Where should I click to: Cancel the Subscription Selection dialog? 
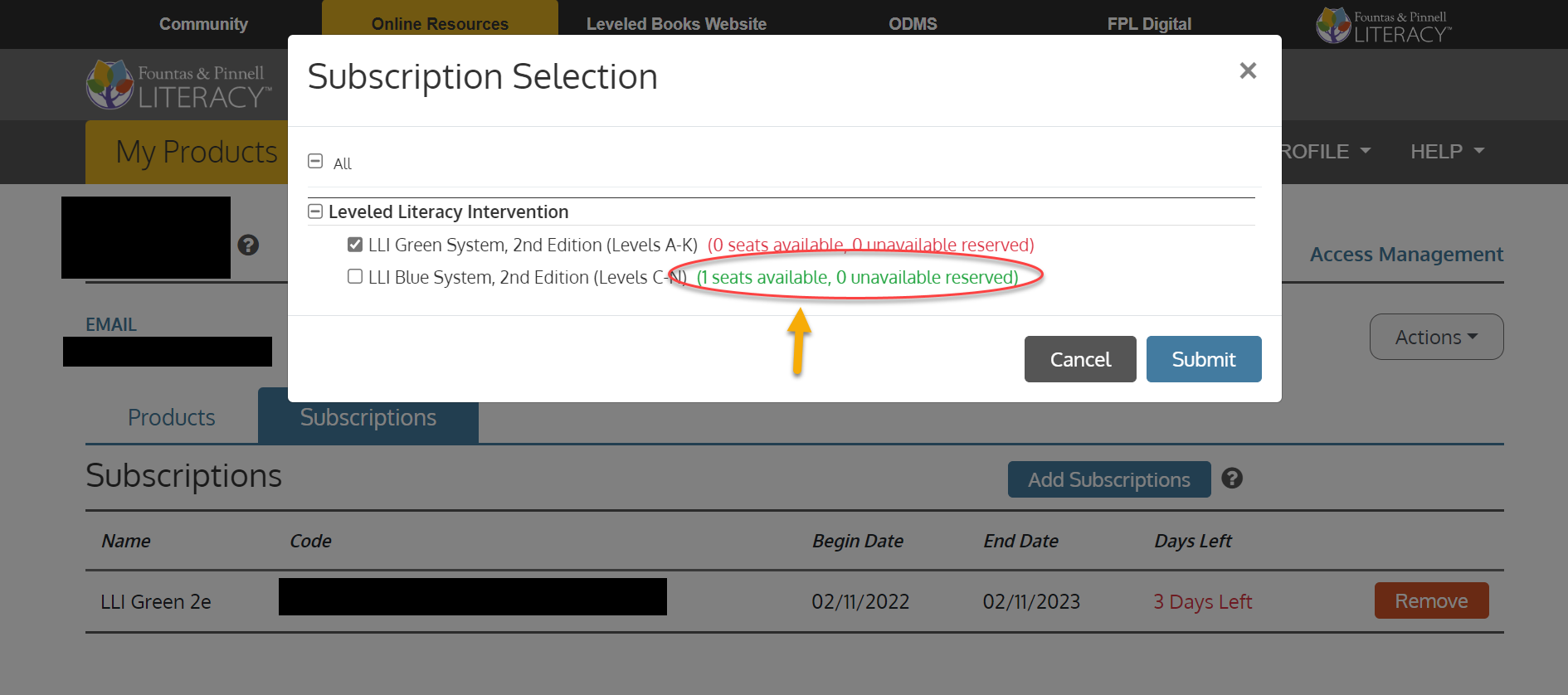click(1080, 359)
